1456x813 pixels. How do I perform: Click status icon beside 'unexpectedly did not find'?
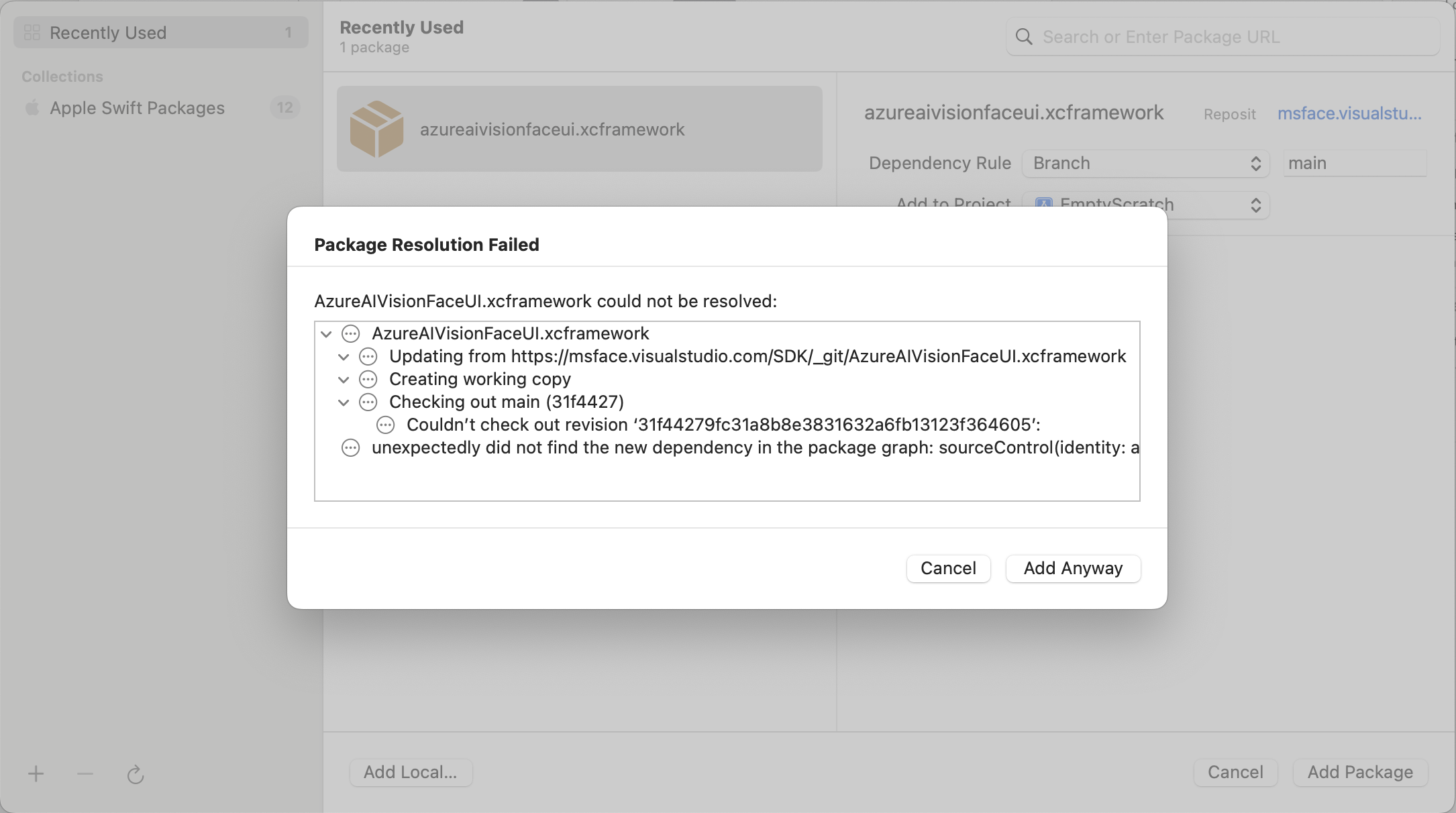[x=350, y=447]
